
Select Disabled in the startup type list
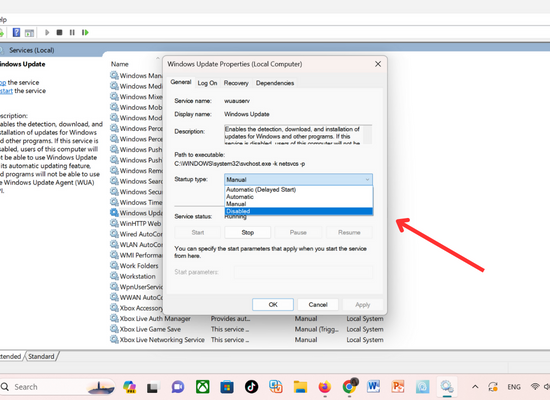(299, 211)
